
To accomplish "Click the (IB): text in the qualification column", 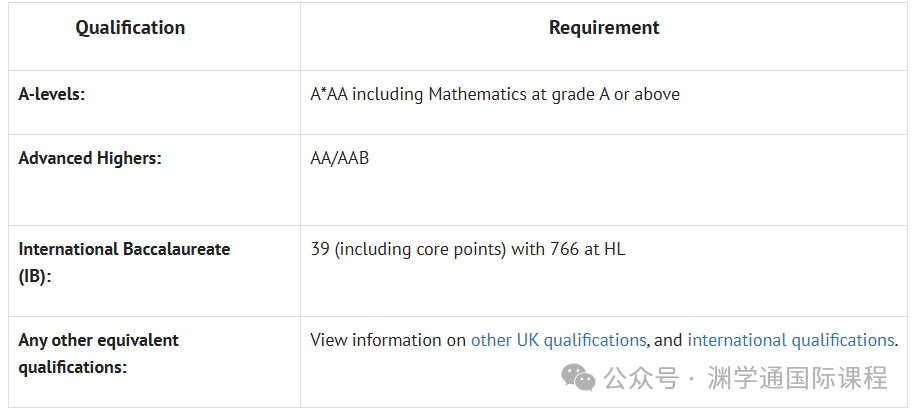I will coord(35,276).
